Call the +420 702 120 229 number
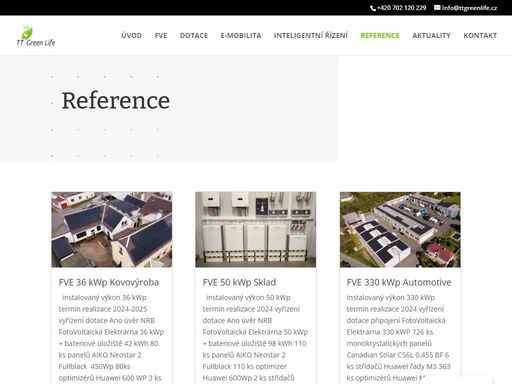This screenshot has height=384, width=512. (x=401, y=8)
